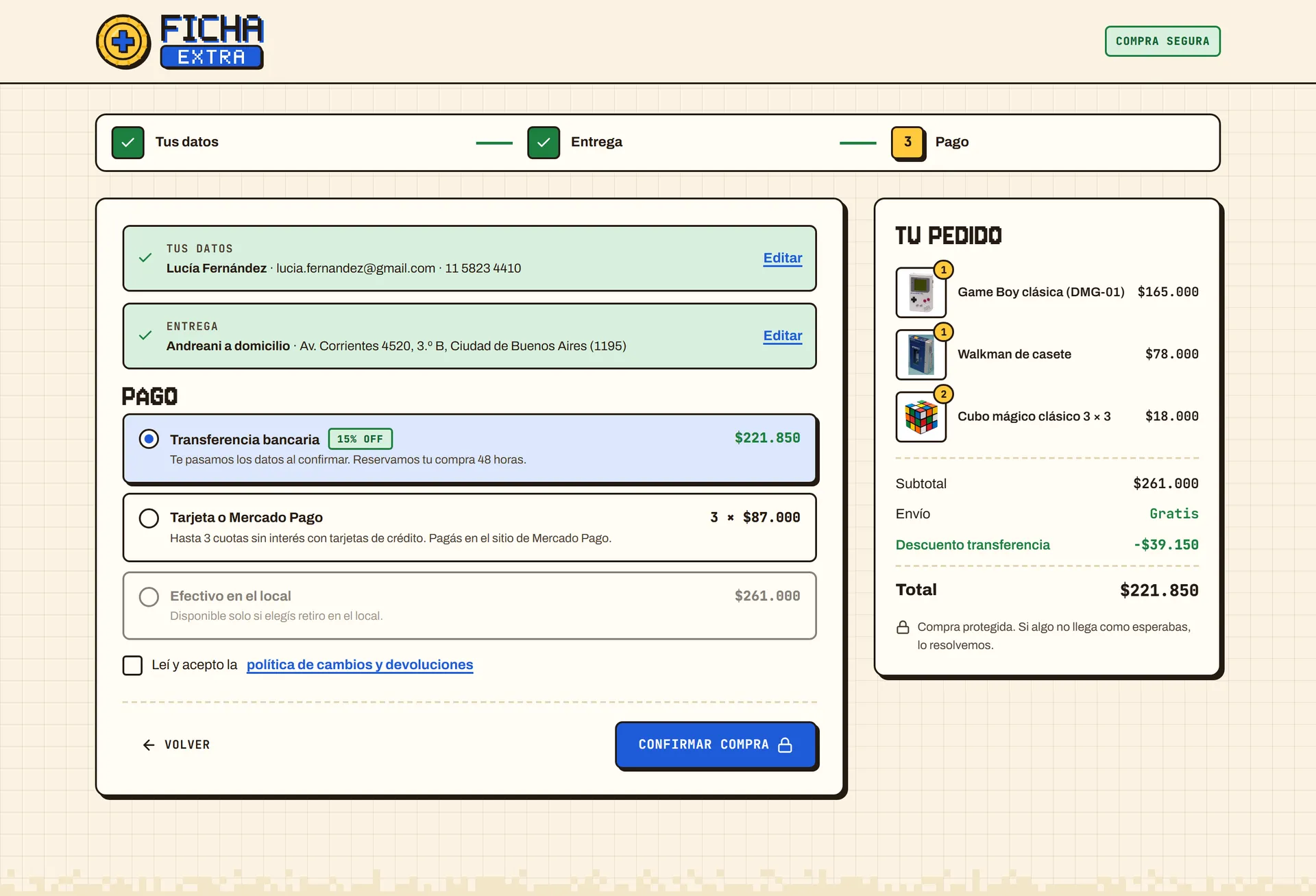The height and width of the screenshot is (896, 1316).
Task: Open the Walkman de casete thumbnail
Action: coord(921,354)
